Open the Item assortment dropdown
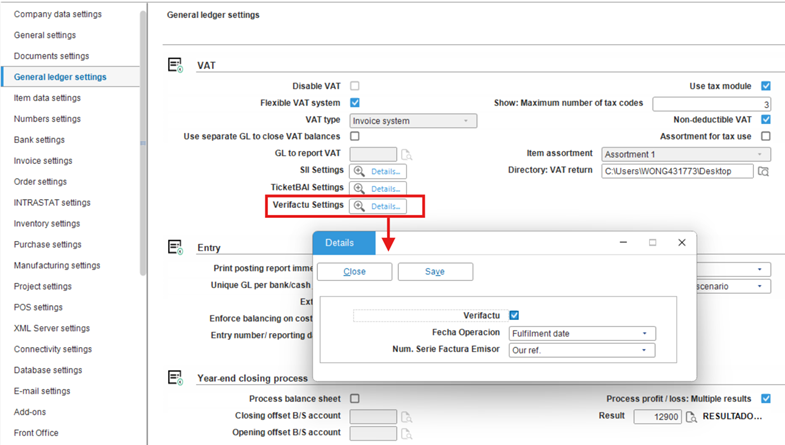 tap(685, 154)
